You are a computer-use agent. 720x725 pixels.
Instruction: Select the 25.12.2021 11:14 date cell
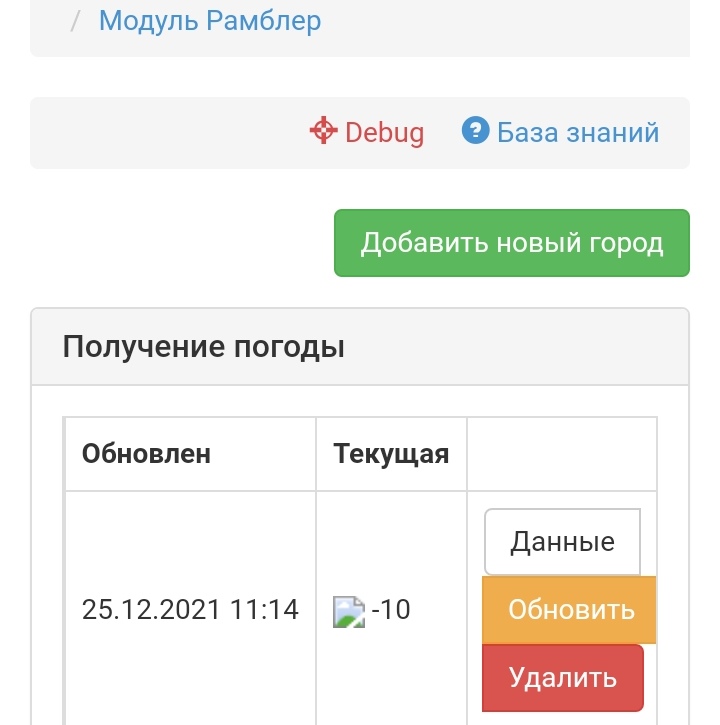(190, 609)
